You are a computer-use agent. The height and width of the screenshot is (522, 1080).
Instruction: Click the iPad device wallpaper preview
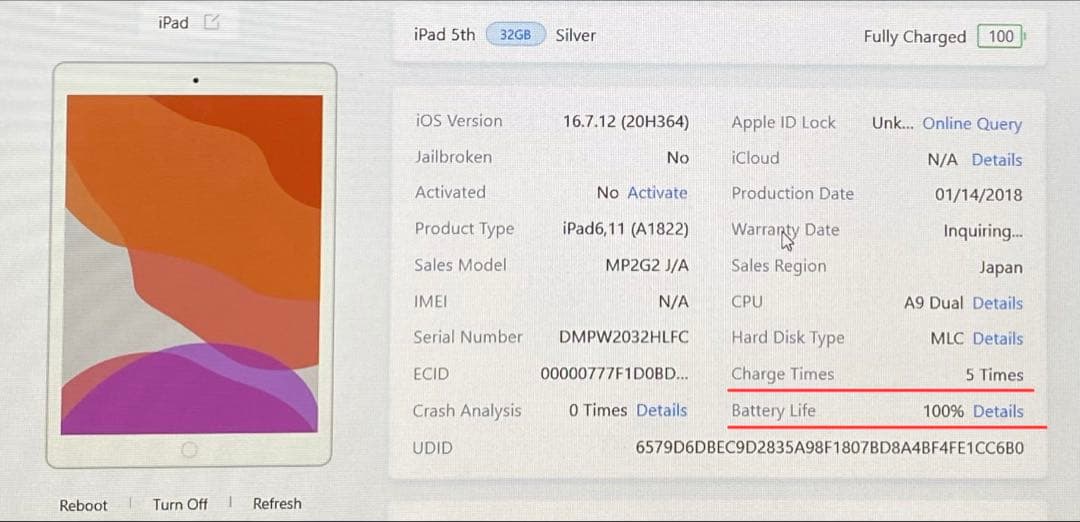(x=192, y=265)
